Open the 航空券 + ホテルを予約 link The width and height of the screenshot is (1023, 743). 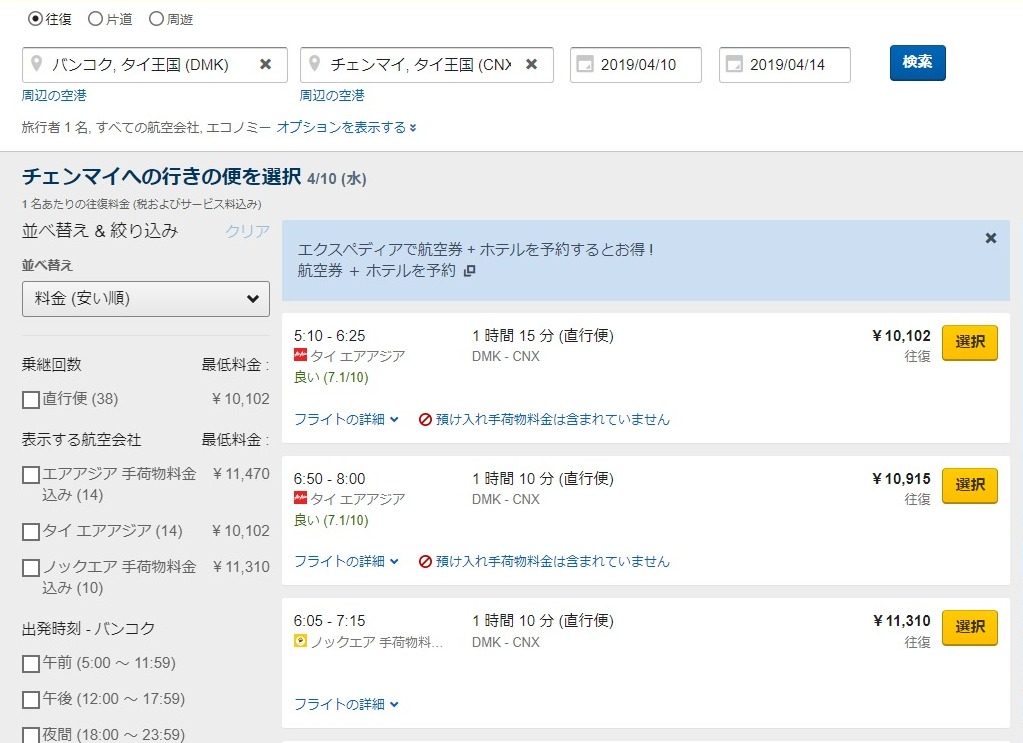(x=376, y=271)
